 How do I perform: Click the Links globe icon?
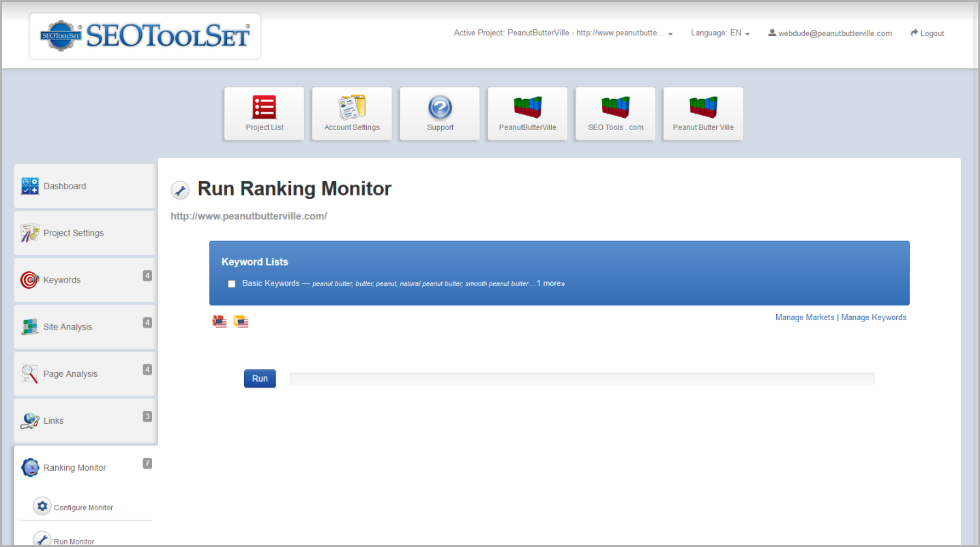[x=30, y=420]
